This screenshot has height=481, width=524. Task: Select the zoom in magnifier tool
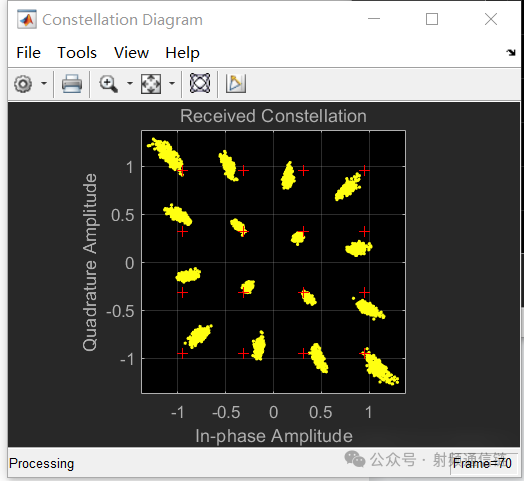tap(108, 84)
